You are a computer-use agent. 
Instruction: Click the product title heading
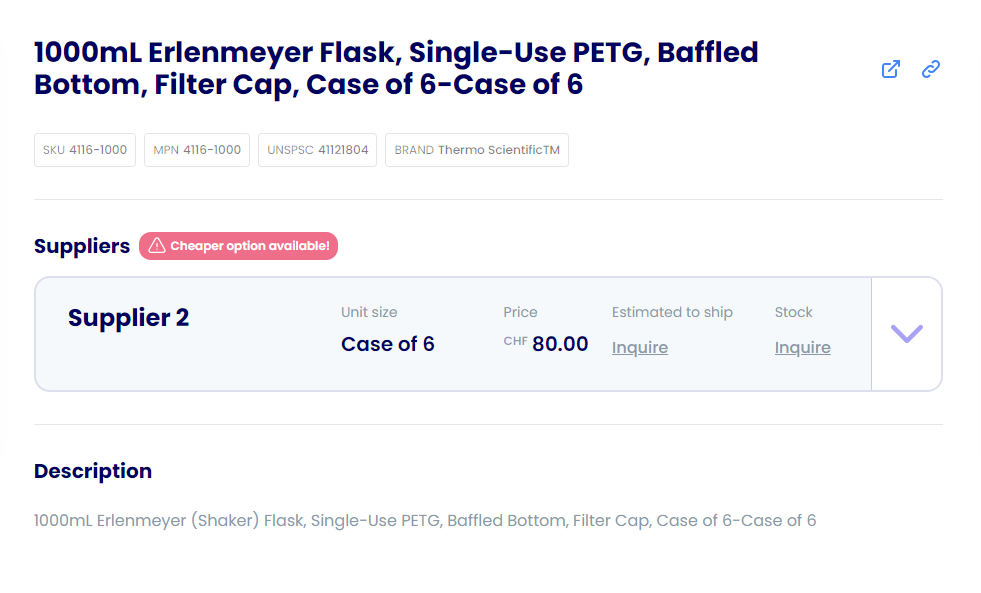pyautogui.click(x=396, y=68)
